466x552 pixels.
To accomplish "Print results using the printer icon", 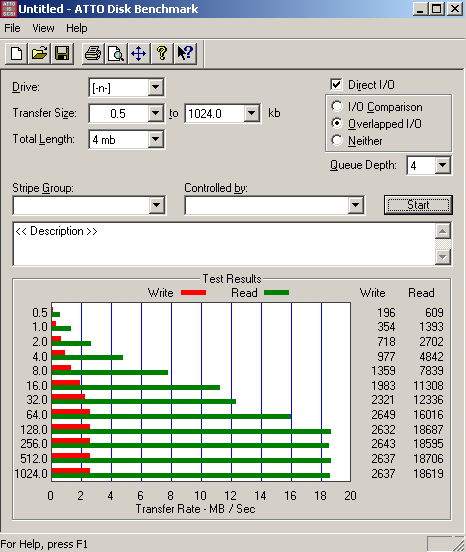I will pyautogui.click(x=93, y=54).
